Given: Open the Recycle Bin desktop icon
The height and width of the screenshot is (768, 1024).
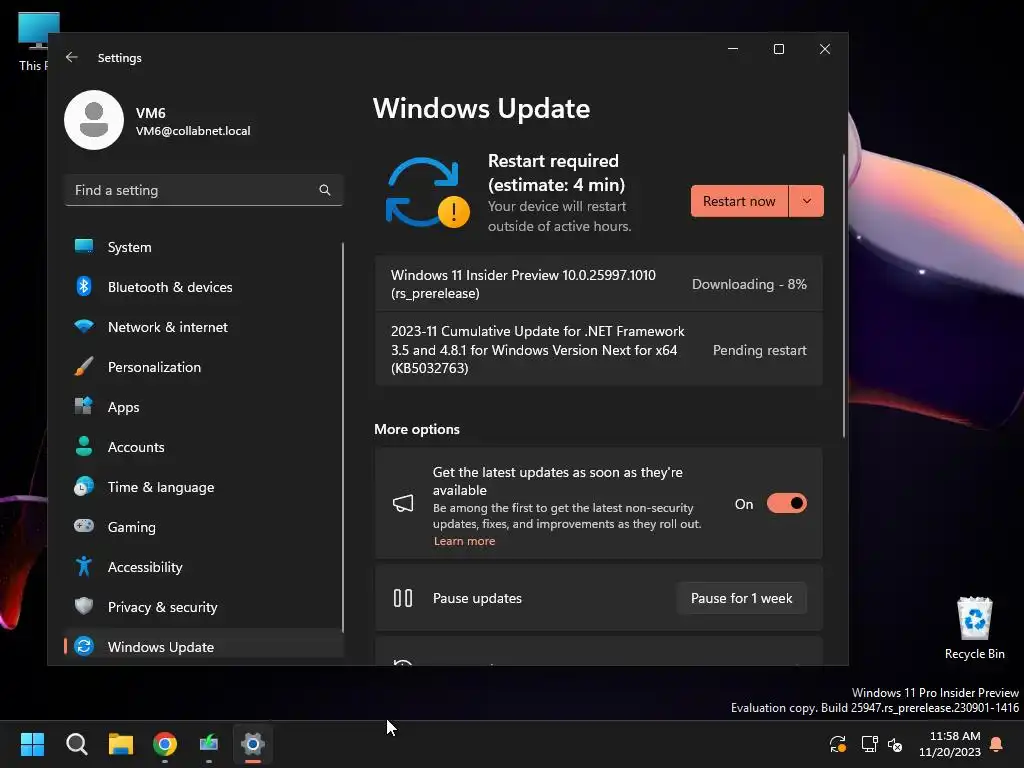Looking at the screenshot, I should click(x=974, y=628).
